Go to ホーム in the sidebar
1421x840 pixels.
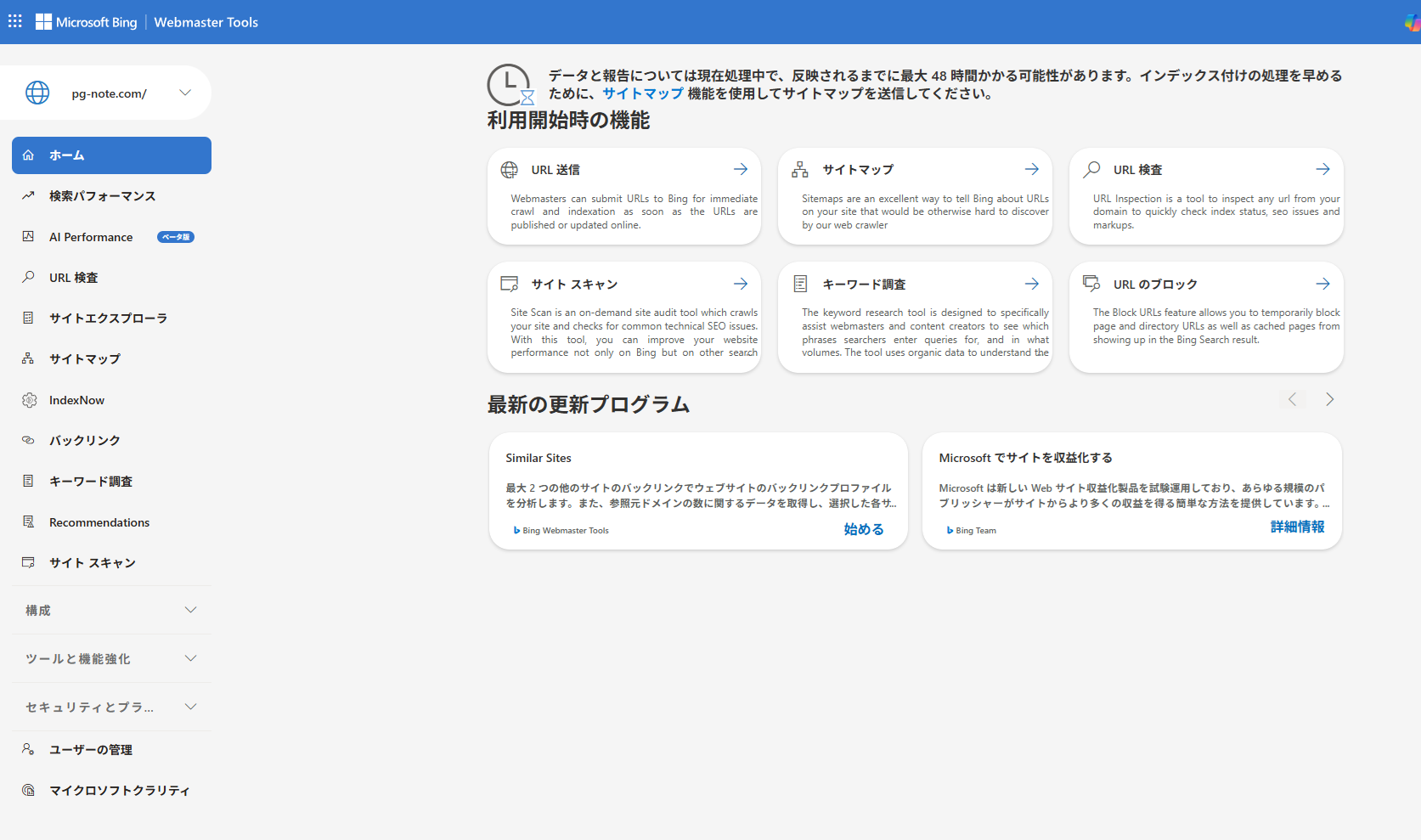coord(111,155)
